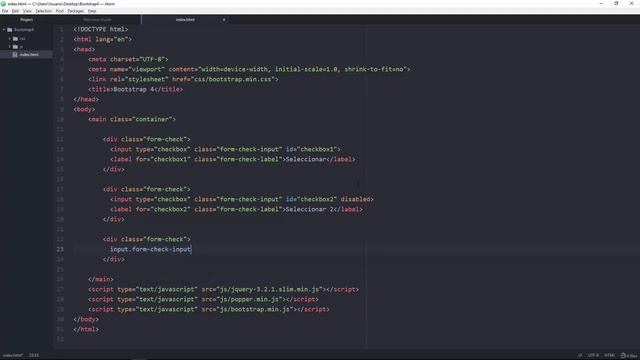Screen dimensions: 640x360
Task: Click line number 12 in the gutter
Action: coord(60,139)
